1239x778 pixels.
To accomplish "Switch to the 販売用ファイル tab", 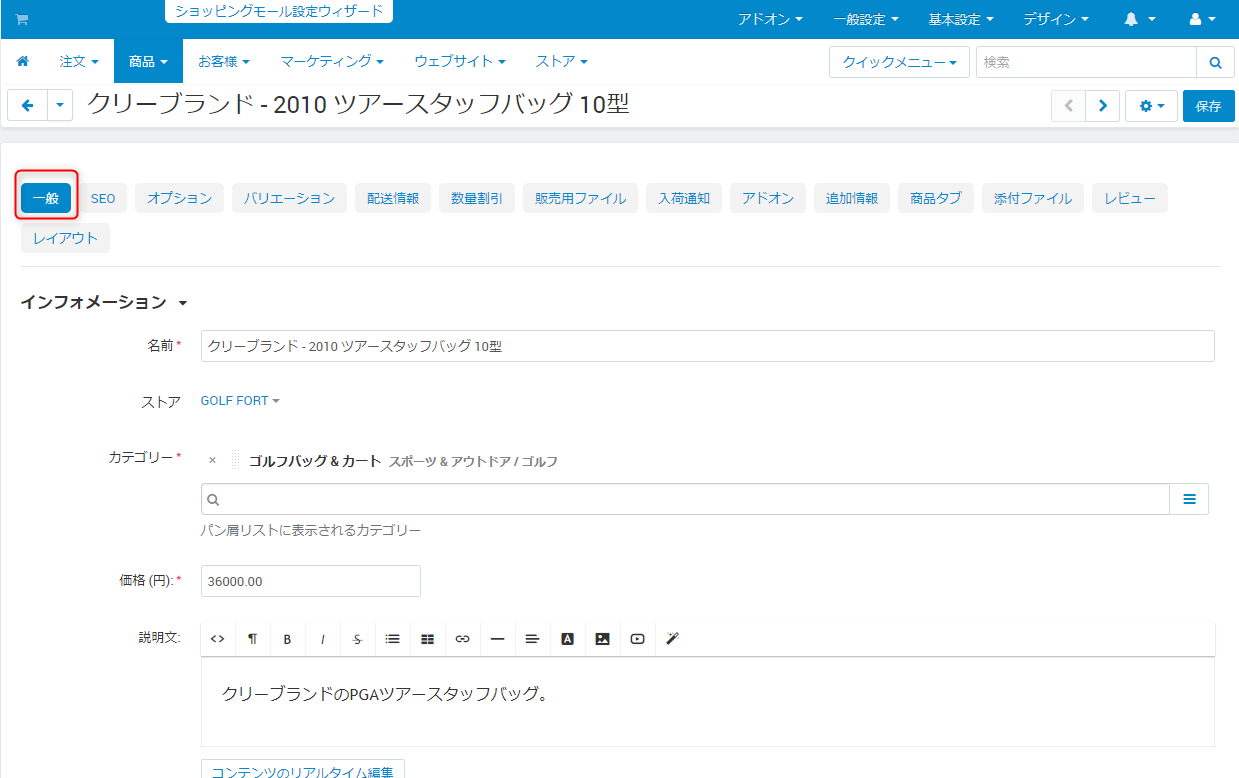I will (x=580, y=198).
